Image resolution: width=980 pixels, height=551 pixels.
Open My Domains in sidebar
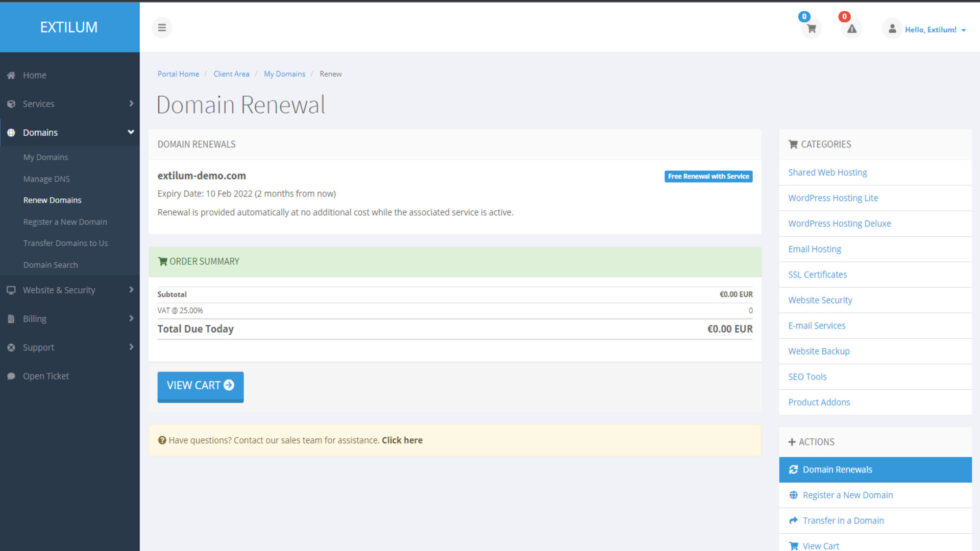point(46,157)
